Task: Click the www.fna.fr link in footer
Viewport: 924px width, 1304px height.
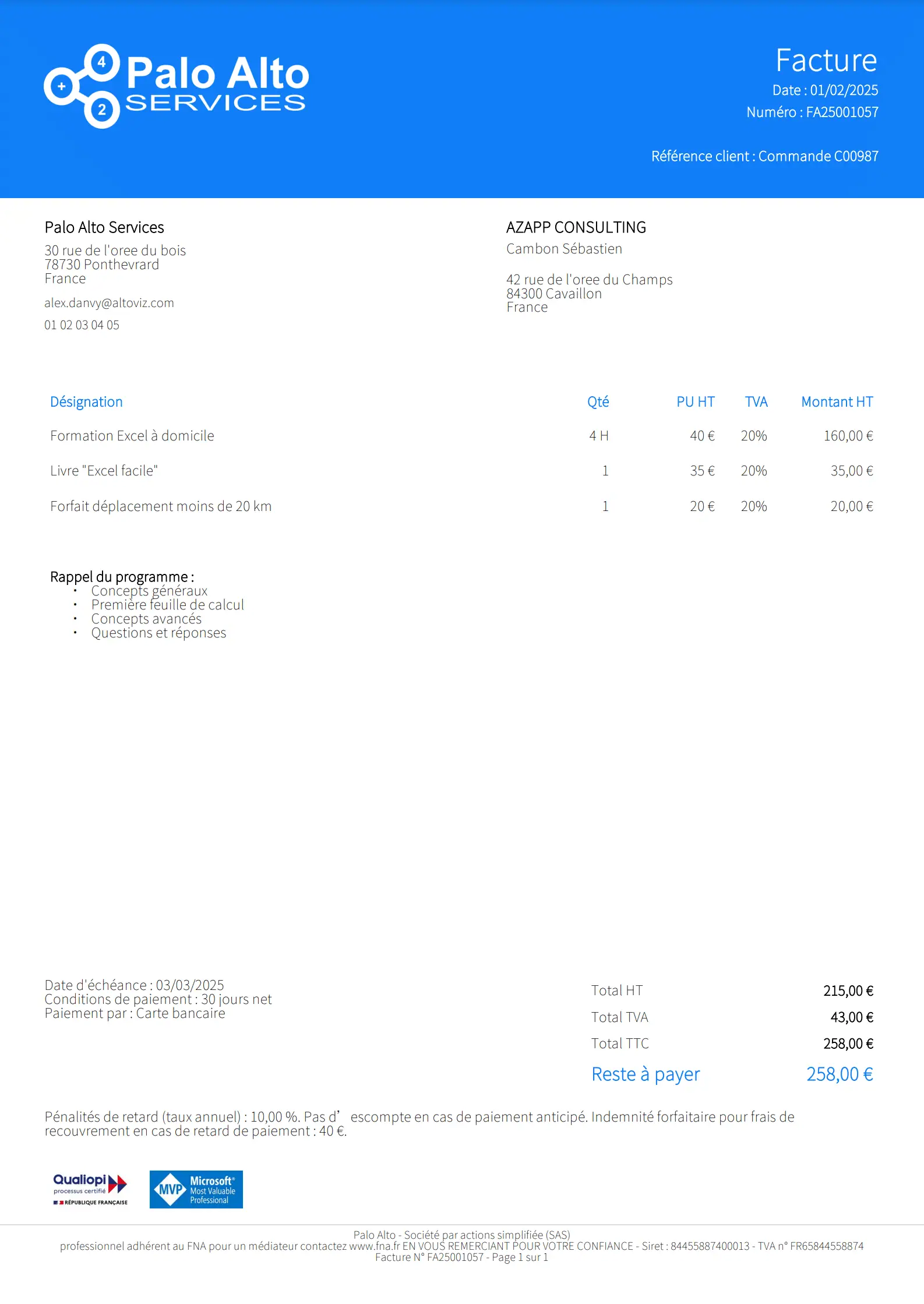Action: click(374, 1246)
